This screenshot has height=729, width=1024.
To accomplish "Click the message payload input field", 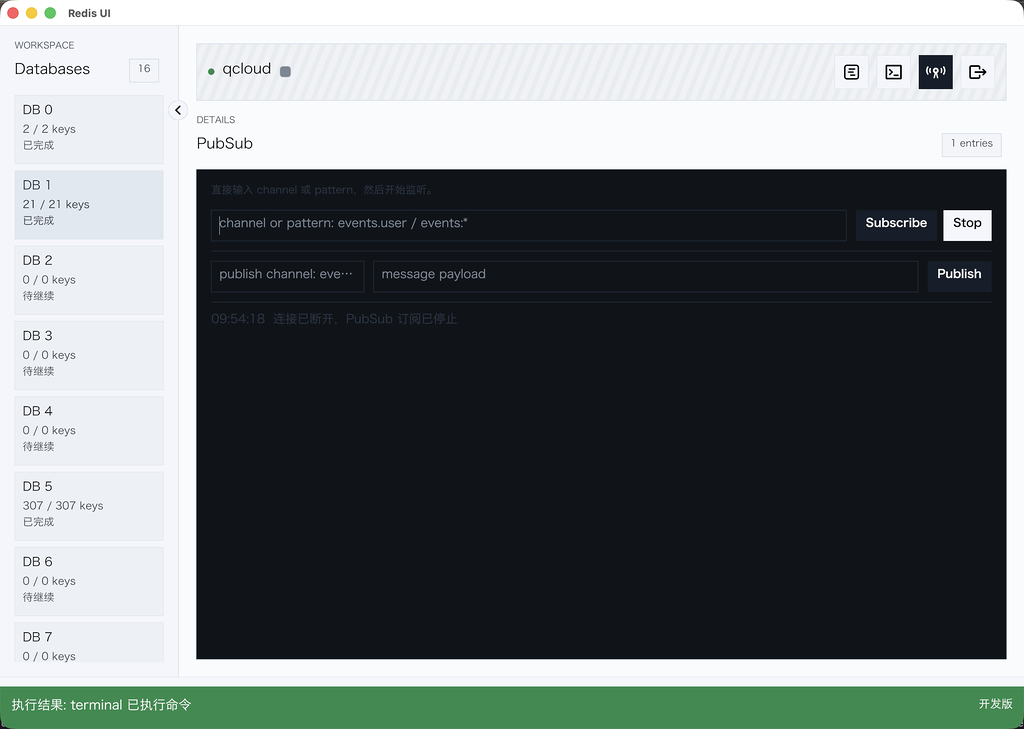I will (x=645, y=275).
